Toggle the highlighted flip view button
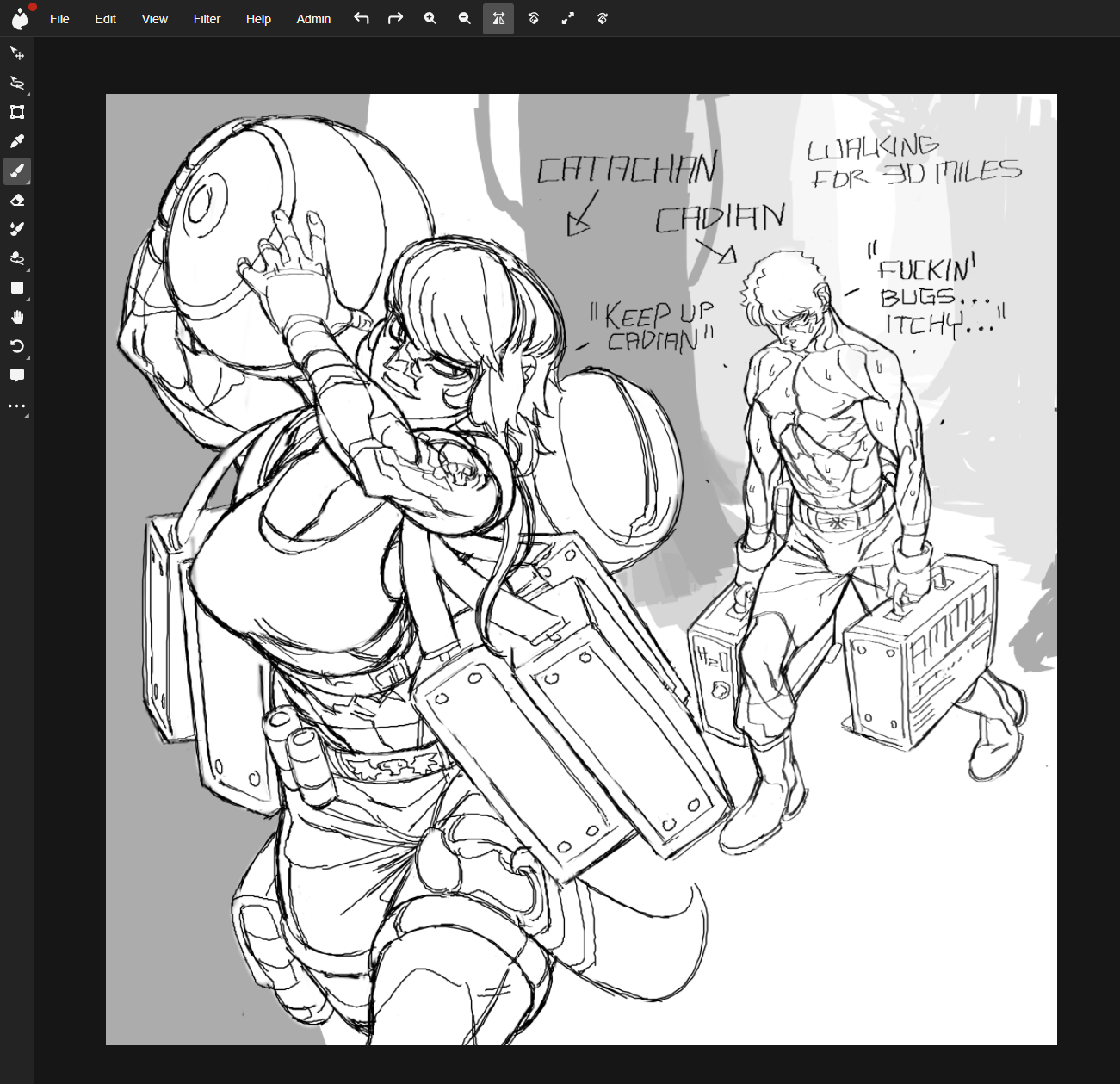Screen dimensions: 1120x1084 tap(498, 18)
